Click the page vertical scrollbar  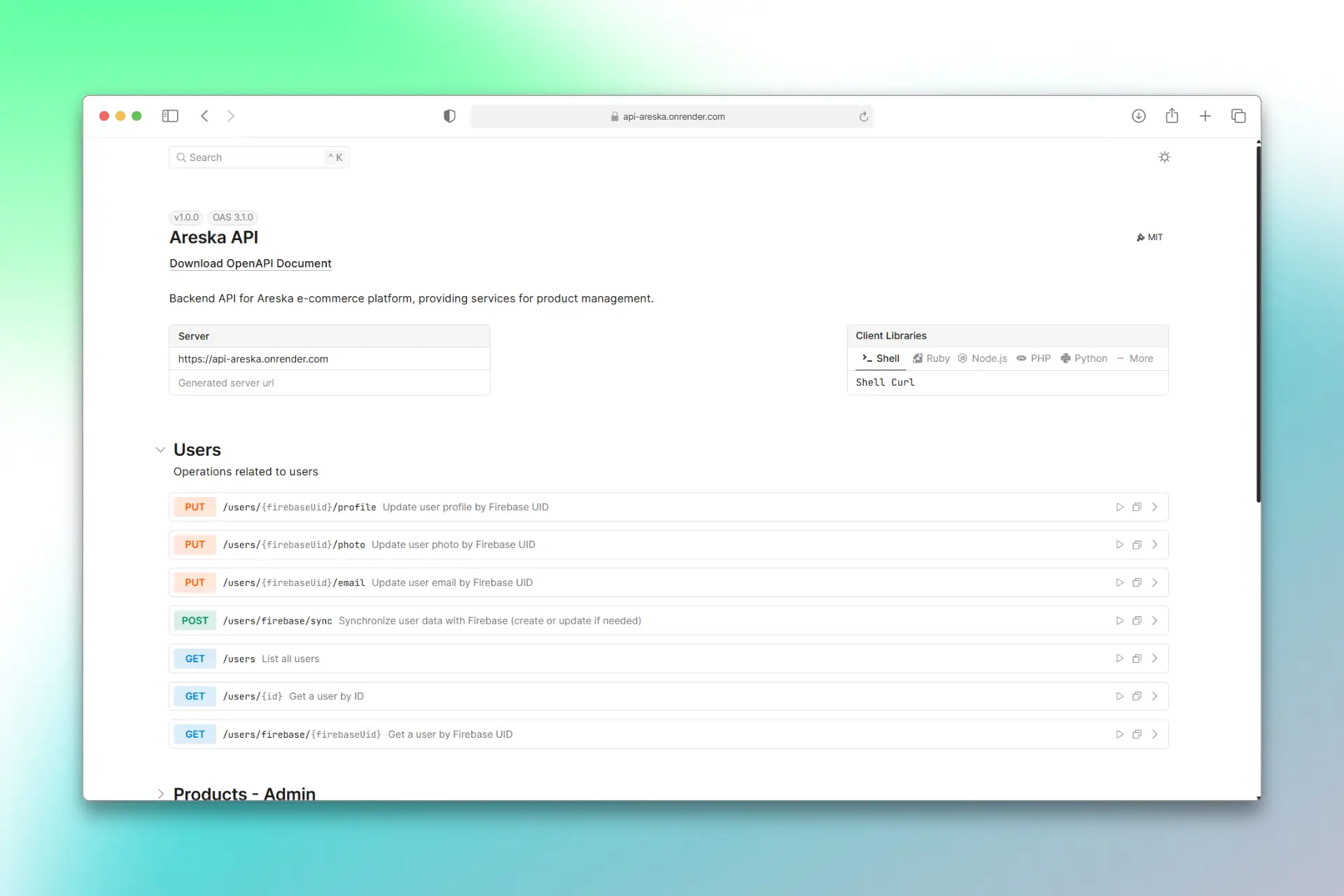click(1258, 322)
